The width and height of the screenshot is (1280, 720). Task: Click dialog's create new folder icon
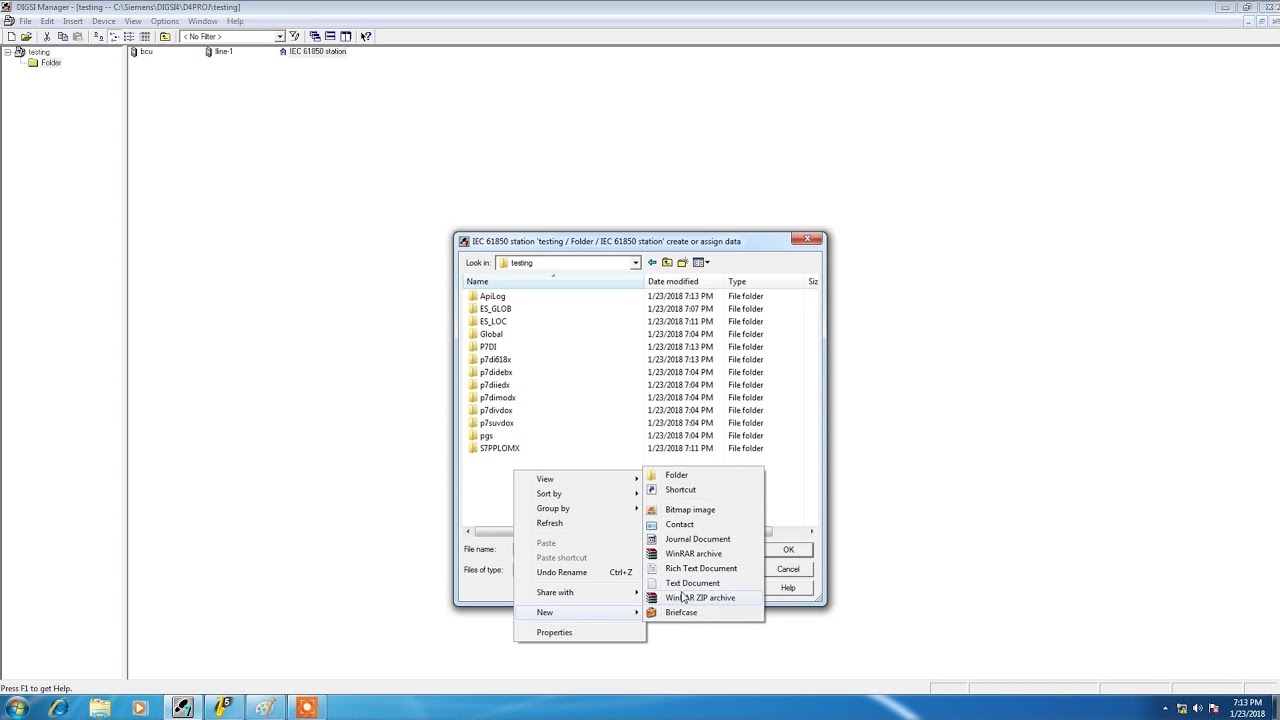(x=682, y=263)
